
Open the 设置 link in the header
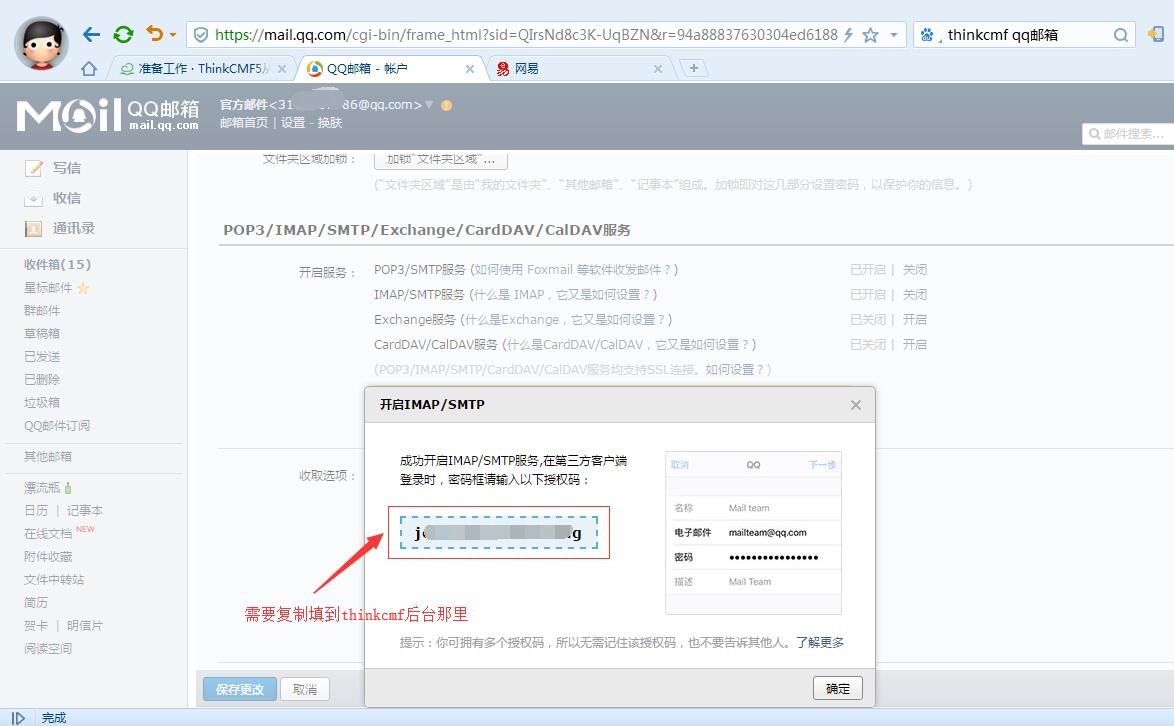(293, 123)
